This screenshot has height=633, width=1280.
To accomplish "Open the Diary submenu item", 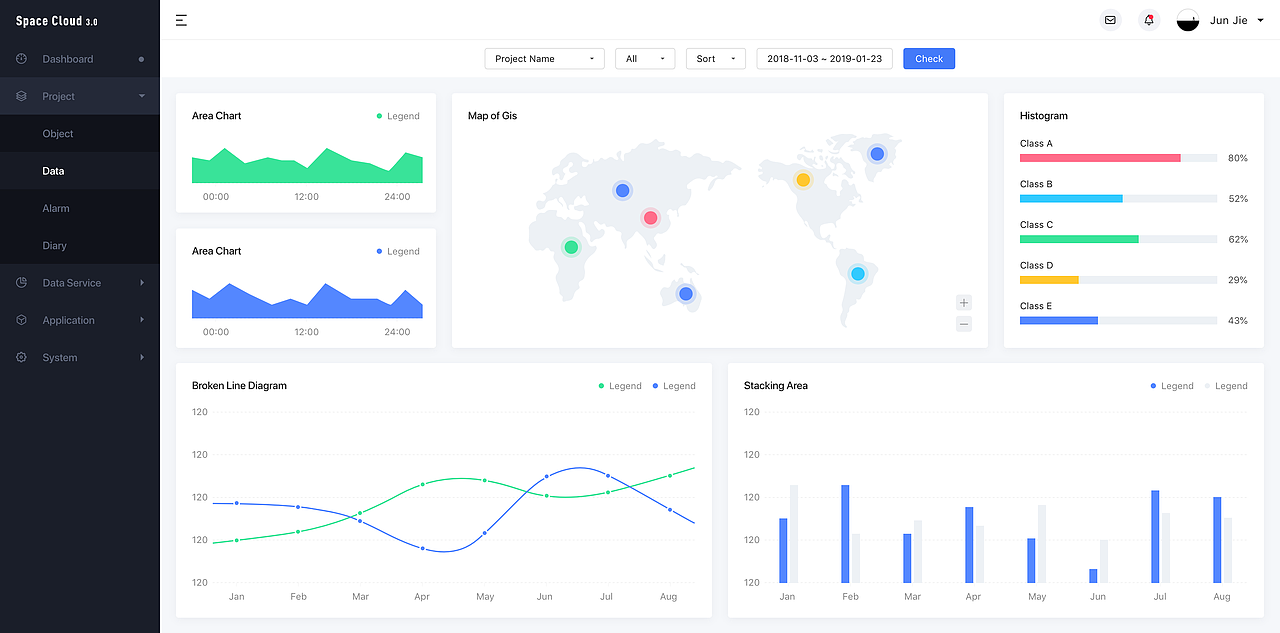I will point(80,245).
